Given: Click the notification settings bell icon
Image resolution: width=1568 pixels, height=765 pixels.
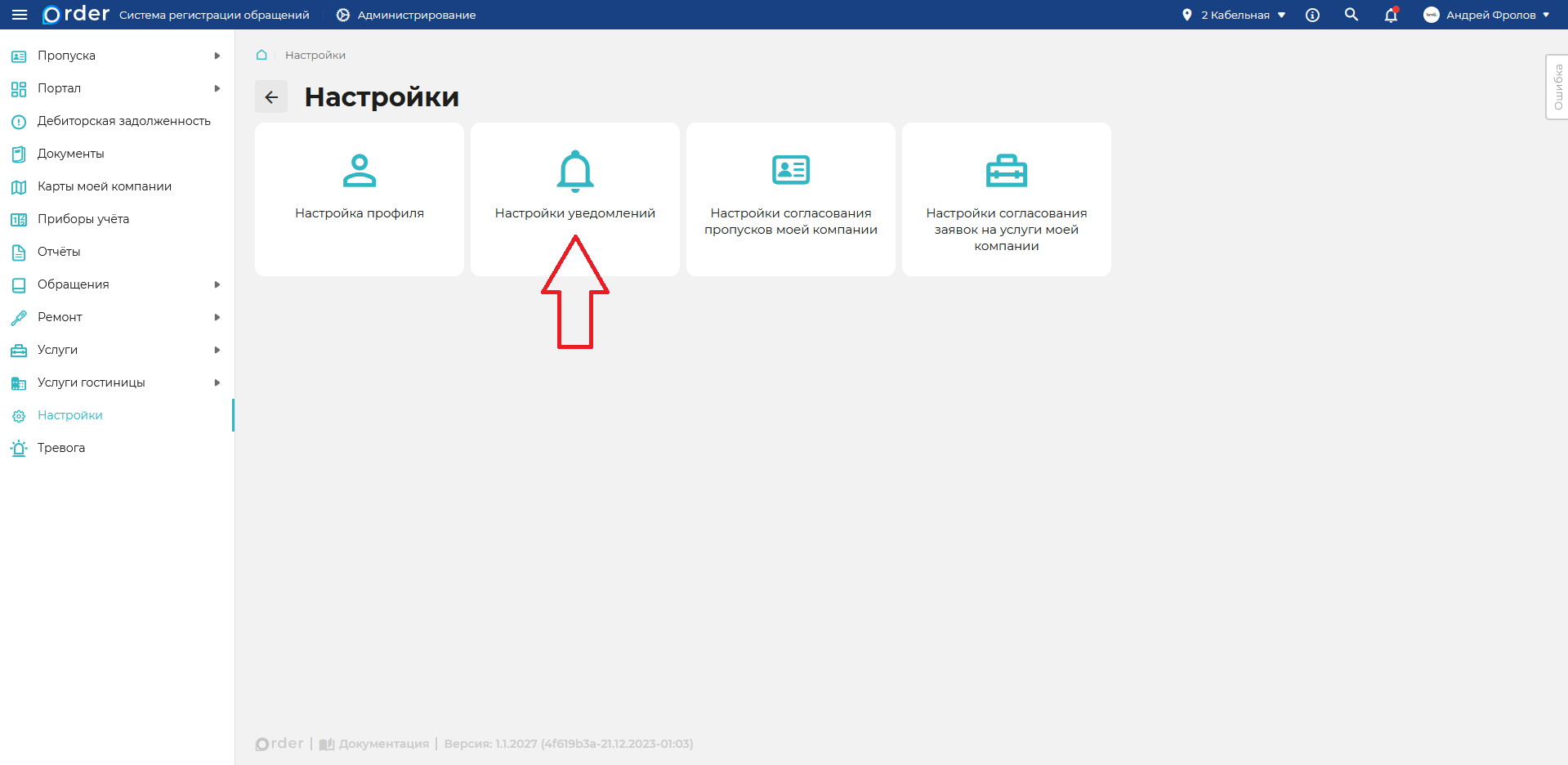Looking at the screenshot, I should point(575,171).
